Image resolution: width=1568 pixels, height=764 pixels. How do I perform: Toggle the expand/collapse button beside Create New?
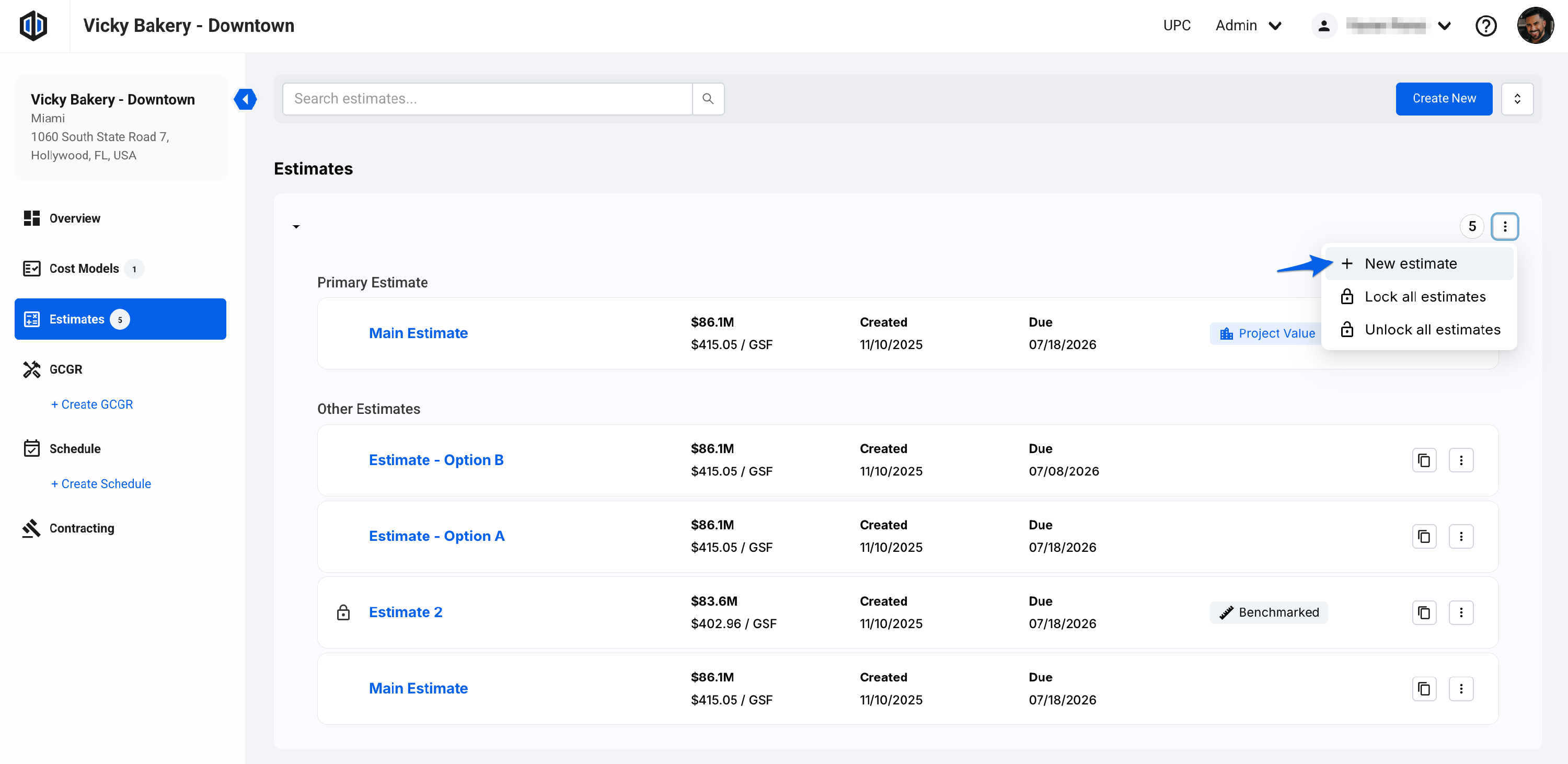pos(1517,99)
